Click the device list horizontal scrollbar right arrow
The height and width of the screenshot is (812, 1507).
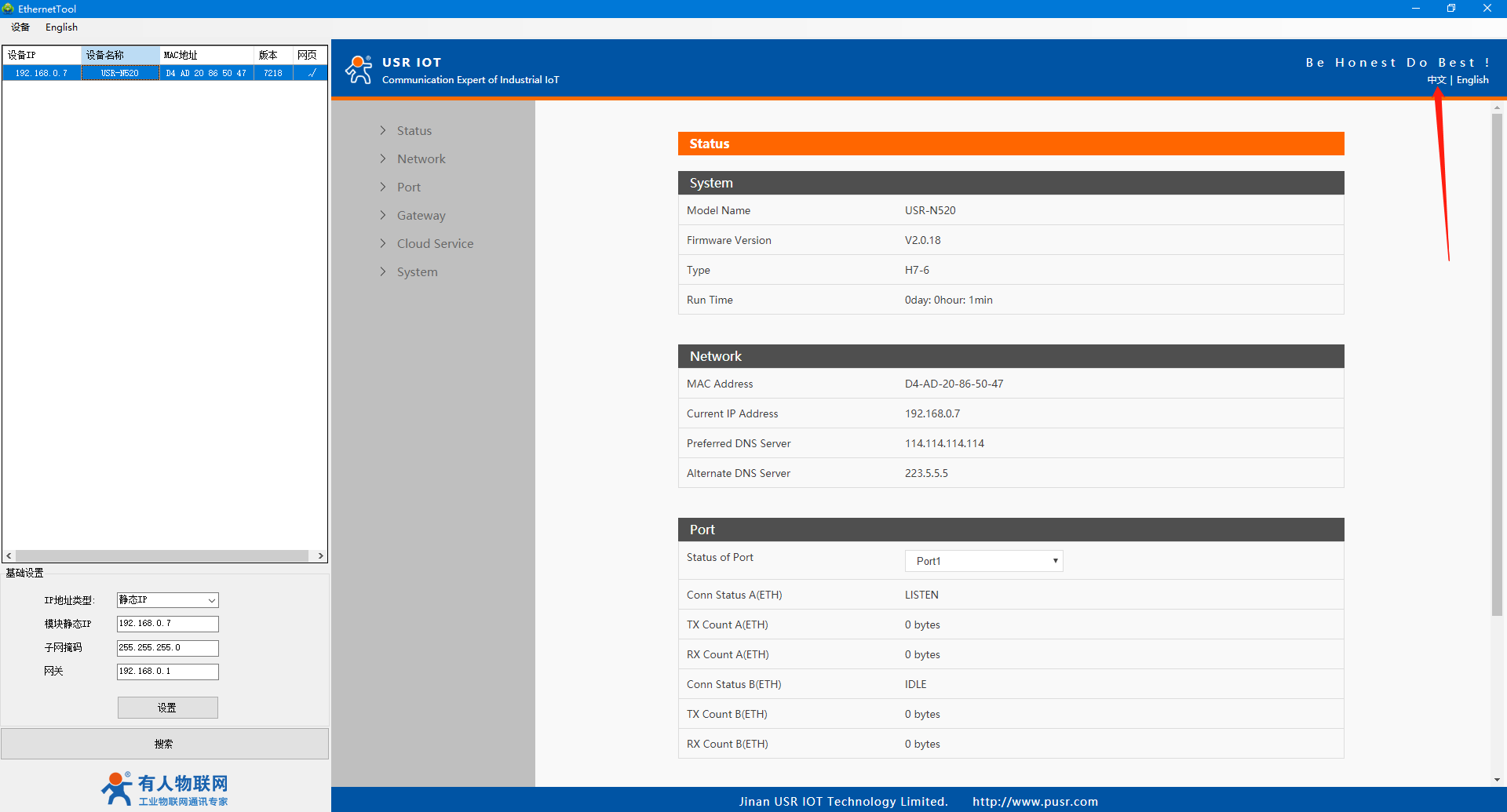click(x=320, y=555)
